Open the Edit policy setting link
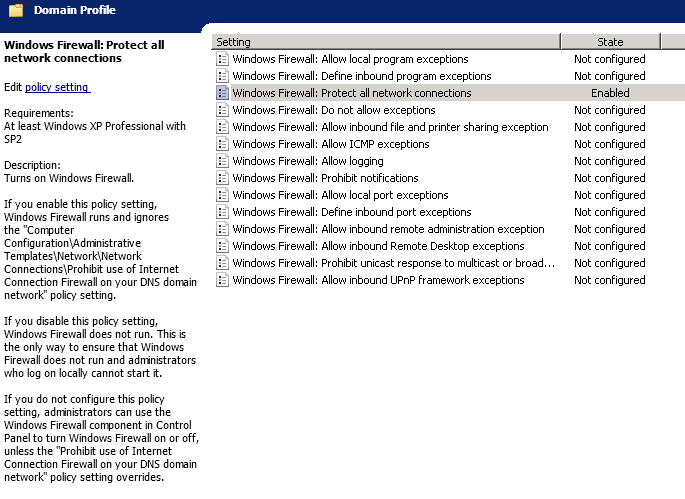The image size is (685, 499). [57, 88]
